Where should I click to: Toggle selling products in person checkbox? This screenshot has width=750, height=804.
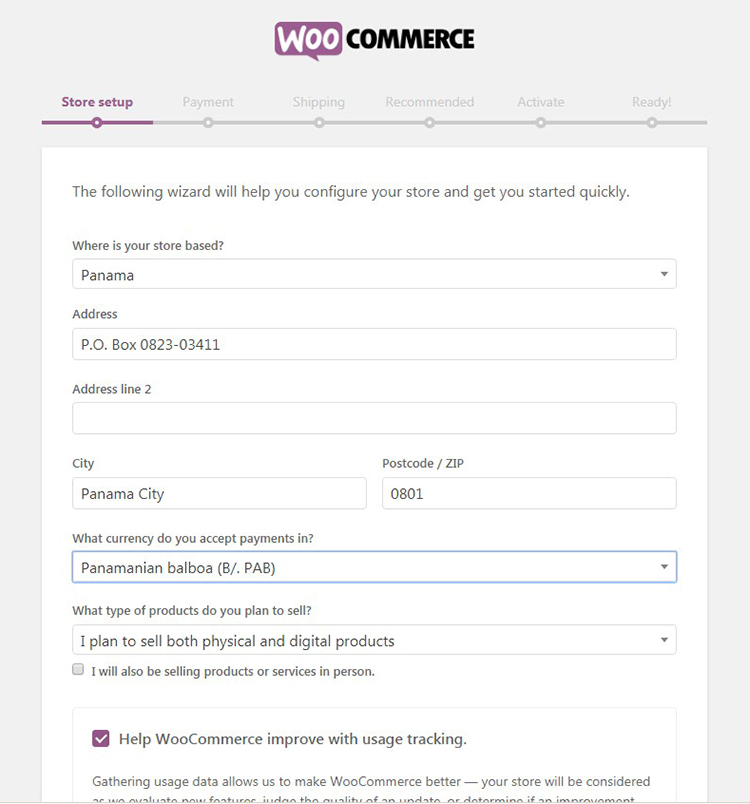tap(78, 670)
